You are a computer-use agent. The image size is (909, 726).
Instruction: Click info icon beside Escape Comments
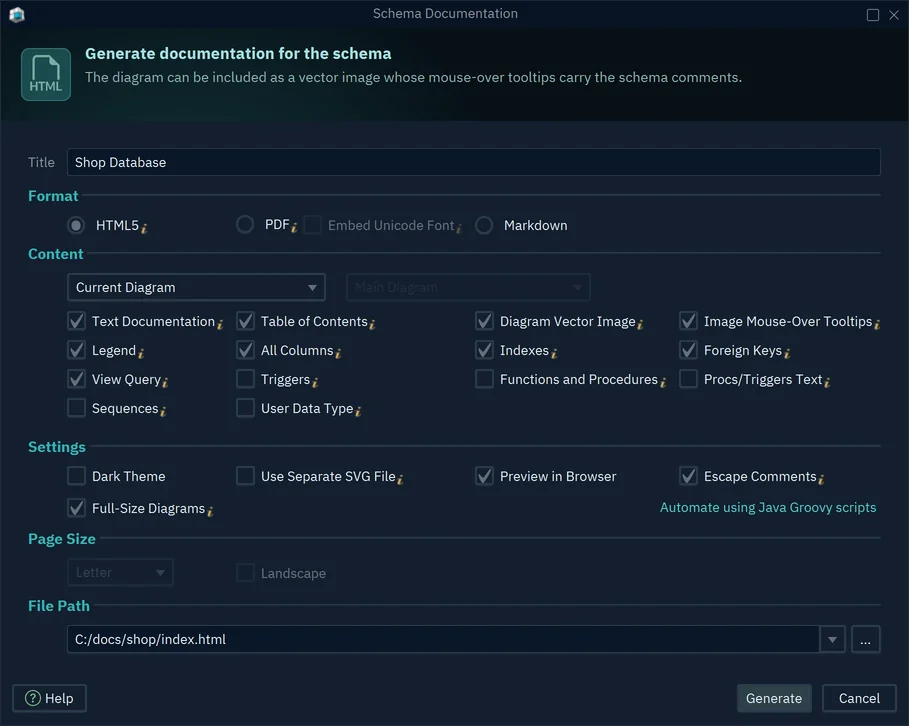pos(821,479)
